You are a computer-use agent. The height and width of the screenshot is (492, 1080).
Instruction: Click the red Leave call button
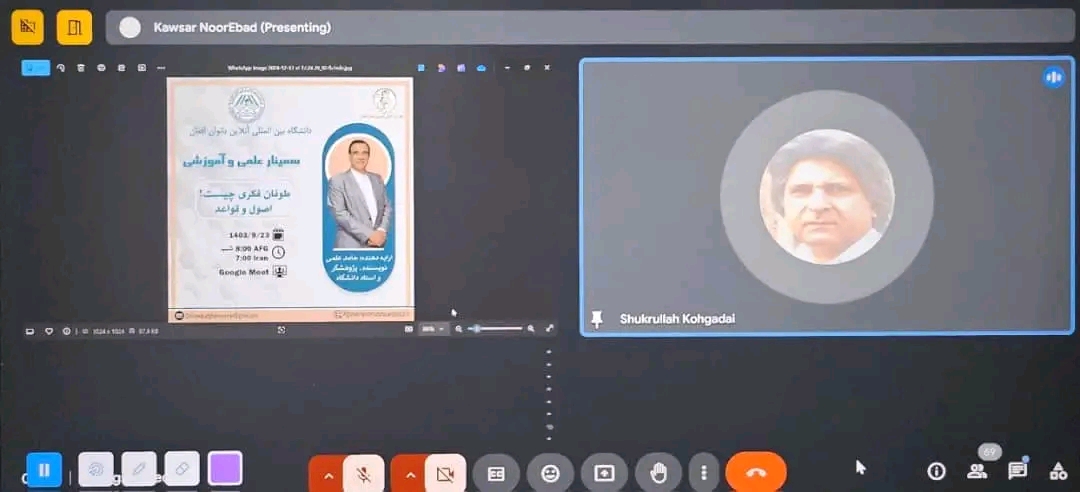click(x=755, y=473)
